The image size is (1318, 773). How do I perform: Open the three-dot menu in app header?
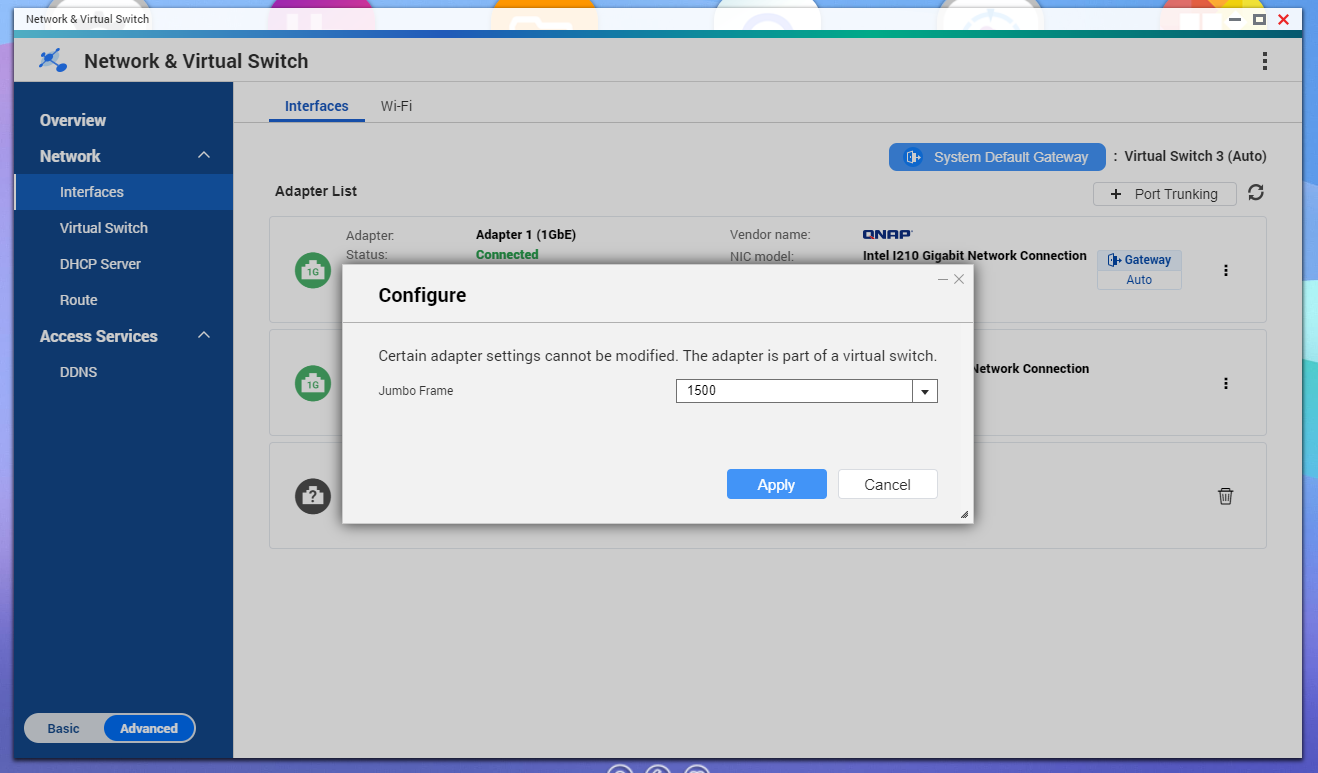point(1264,61)
